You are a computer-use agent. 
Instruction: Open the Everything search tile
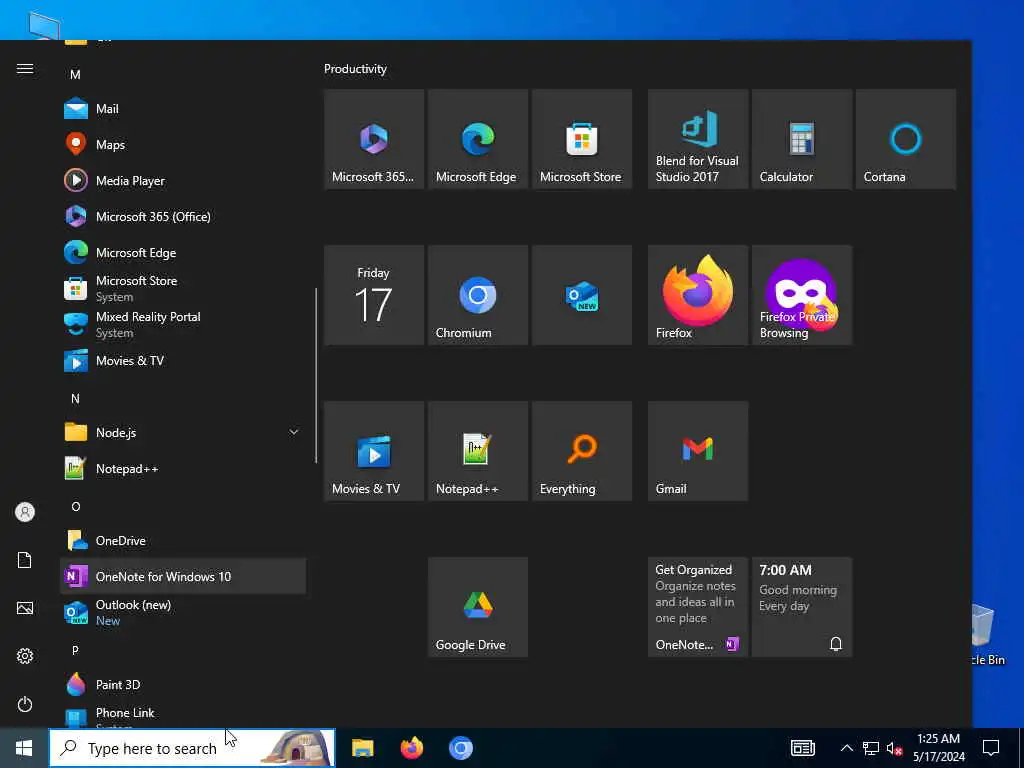coord(581,451)
